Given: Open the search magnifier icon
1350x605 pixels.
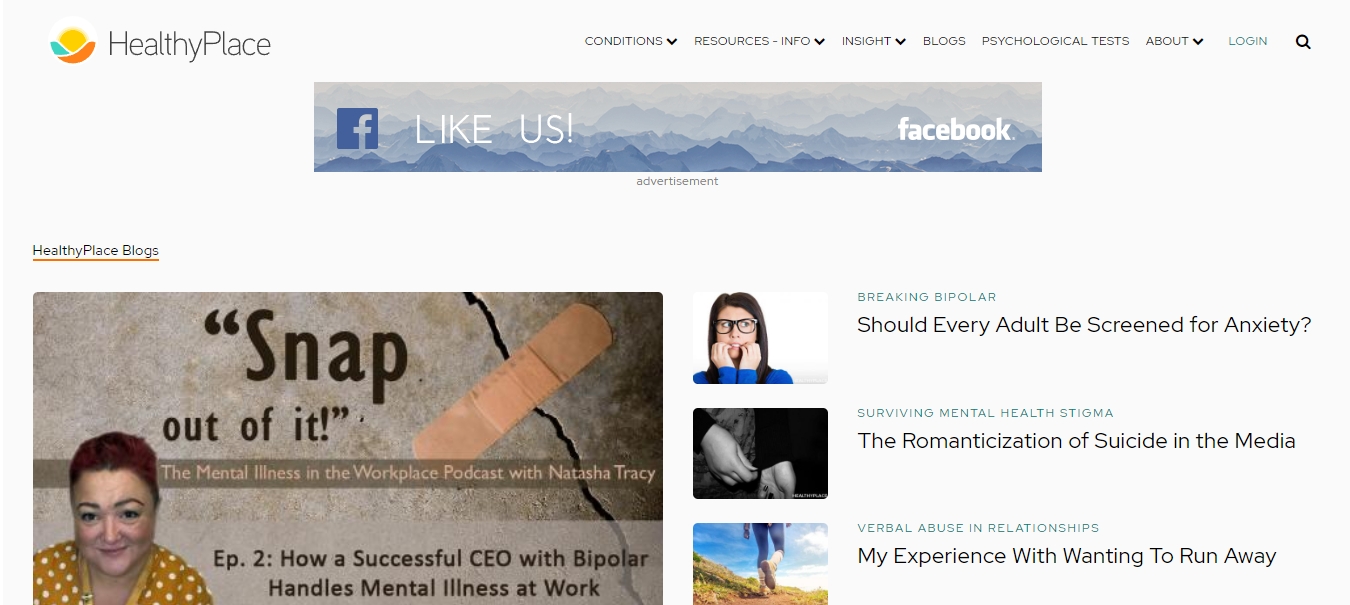Looking at the screenshot, I should point(1303,42).
